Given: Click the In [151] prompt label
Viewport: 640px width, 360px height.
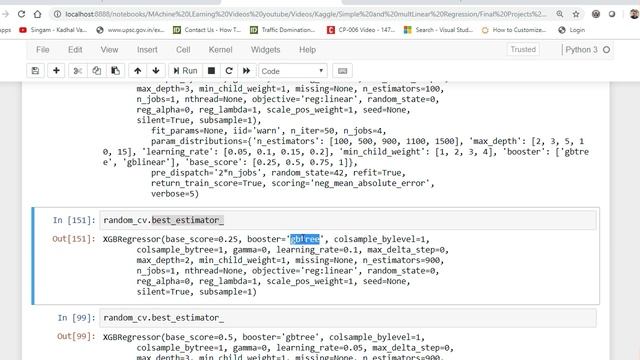Looking at the screenshot, I should click(74, 220).
